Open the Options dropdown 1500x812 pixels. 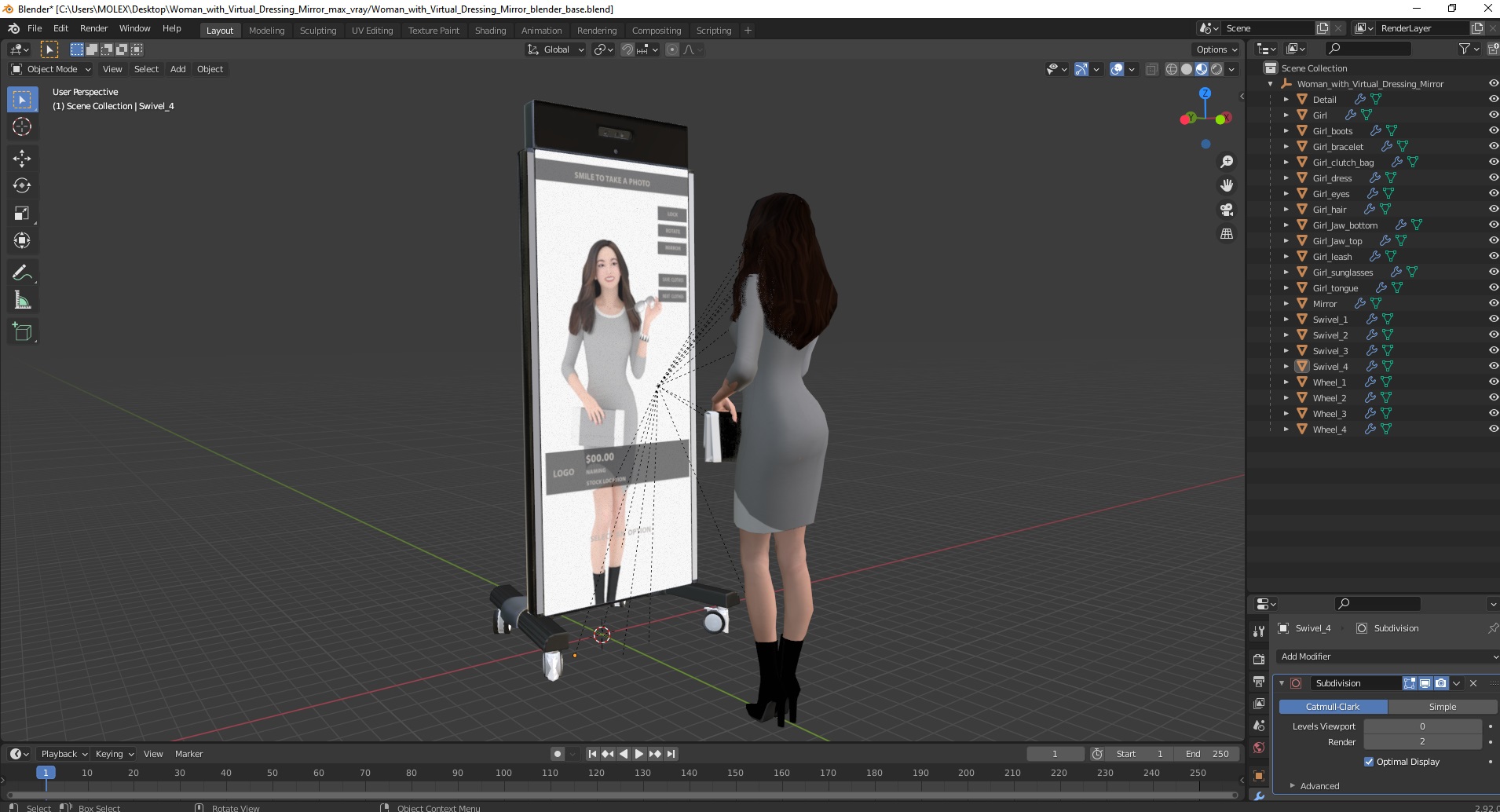[x=1216, y=49]
